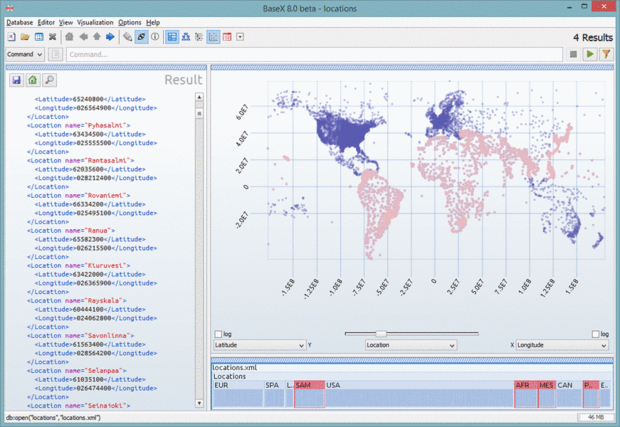Toggle the red Table view icon
The width and height of the screenshot is (620, 427).
(x=227, y=37)
